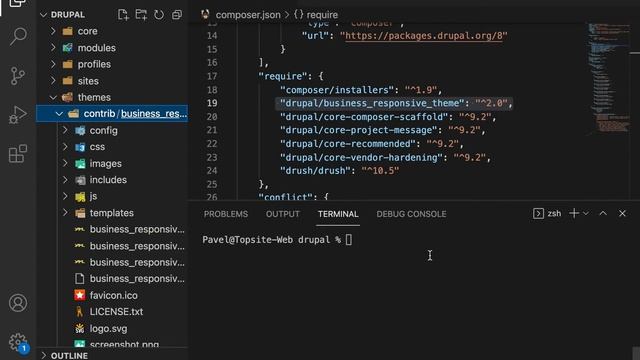Open the Source Control view
The height and width of the screenshot is (360, 640).
tap(18, 76)
